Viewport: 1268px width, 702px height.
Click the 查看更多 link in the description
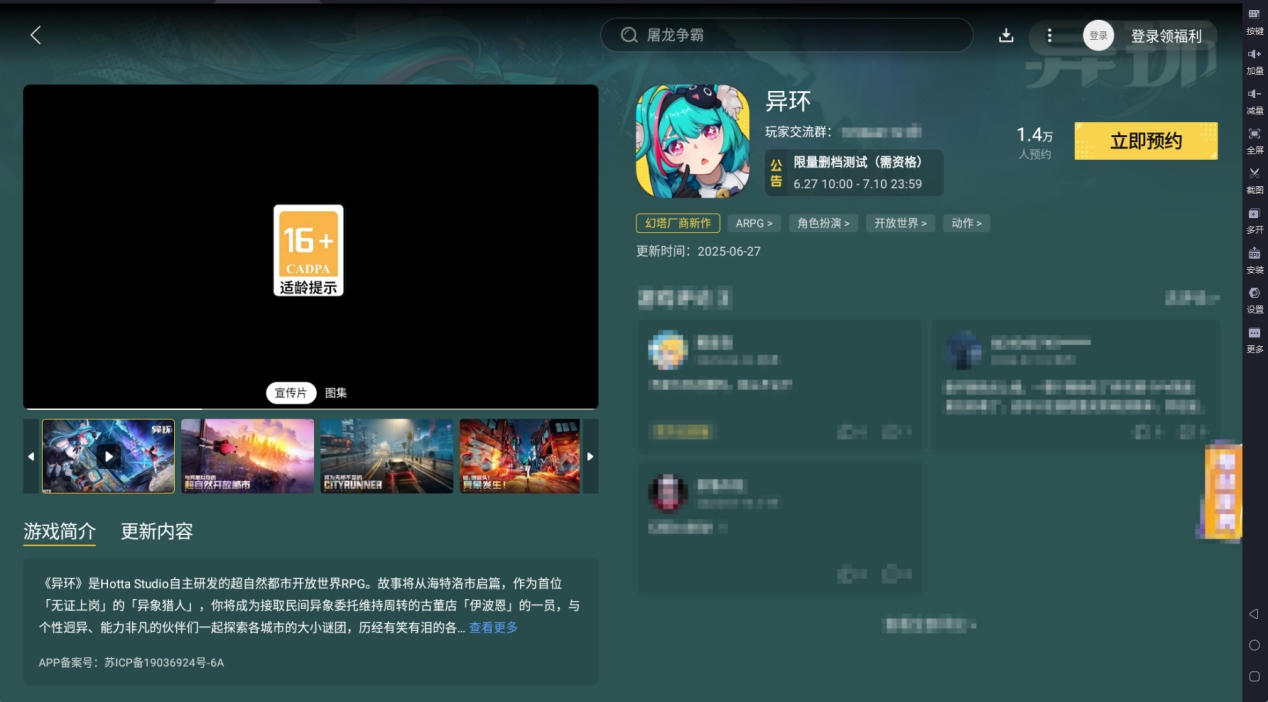click(x=492, y=627)
